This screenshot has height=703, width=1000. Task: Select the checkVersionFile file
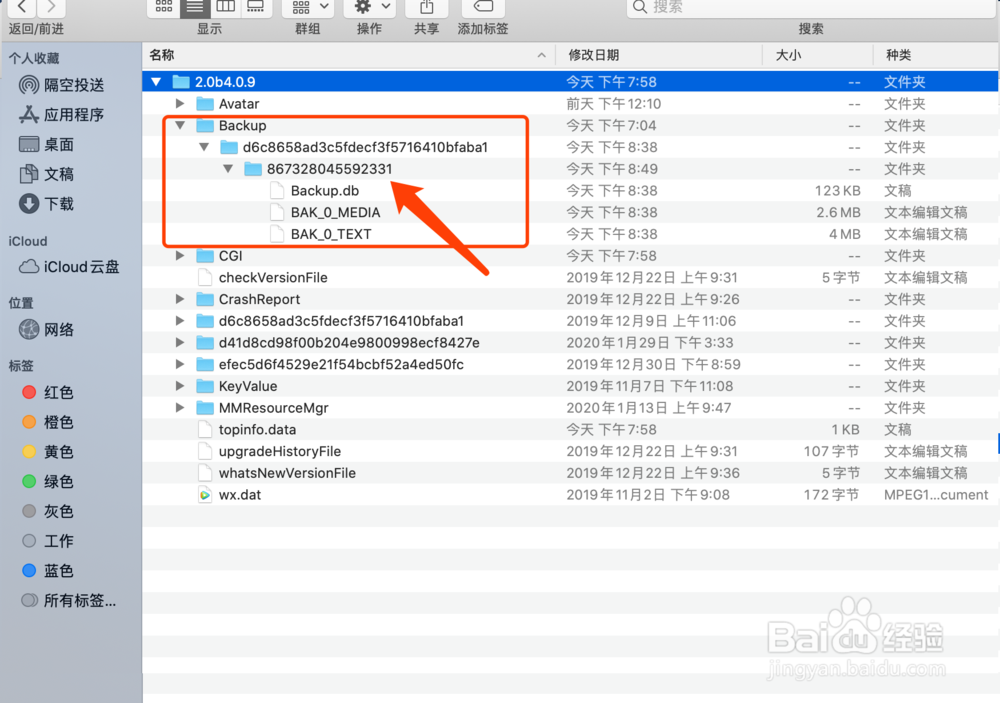[273, 278]
